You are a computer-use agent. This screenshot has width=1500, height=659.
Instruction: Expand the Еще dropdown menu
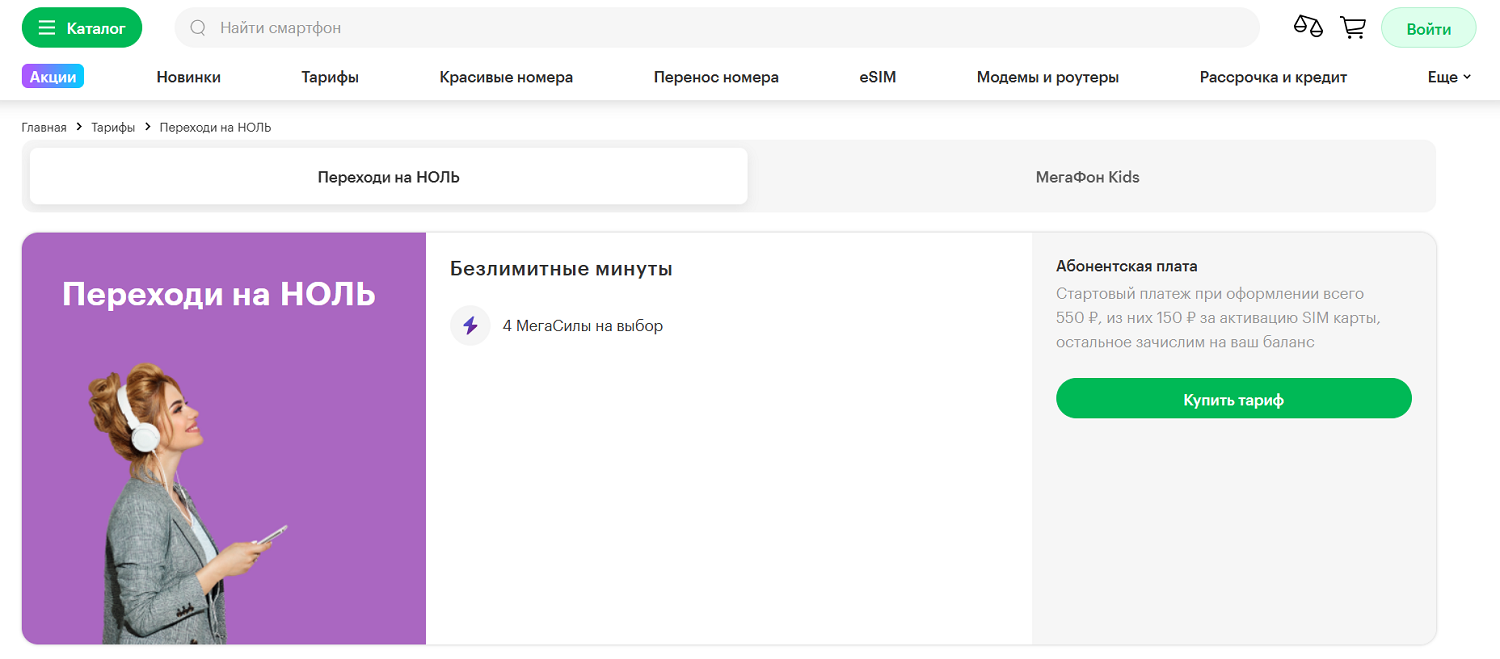tap(1449, 77)
